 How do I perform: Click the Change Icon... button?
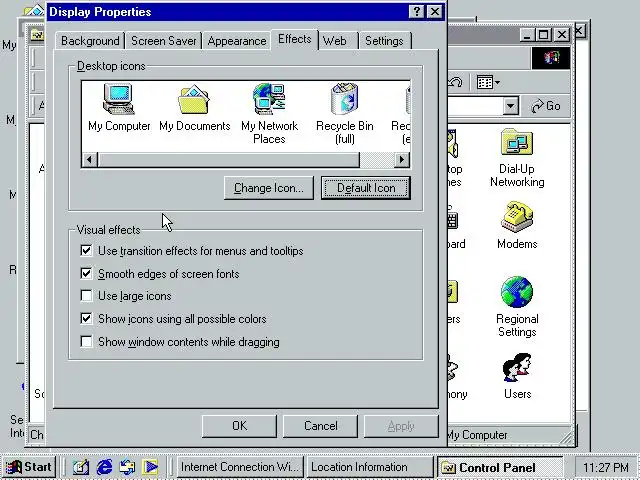pos(269,188)
